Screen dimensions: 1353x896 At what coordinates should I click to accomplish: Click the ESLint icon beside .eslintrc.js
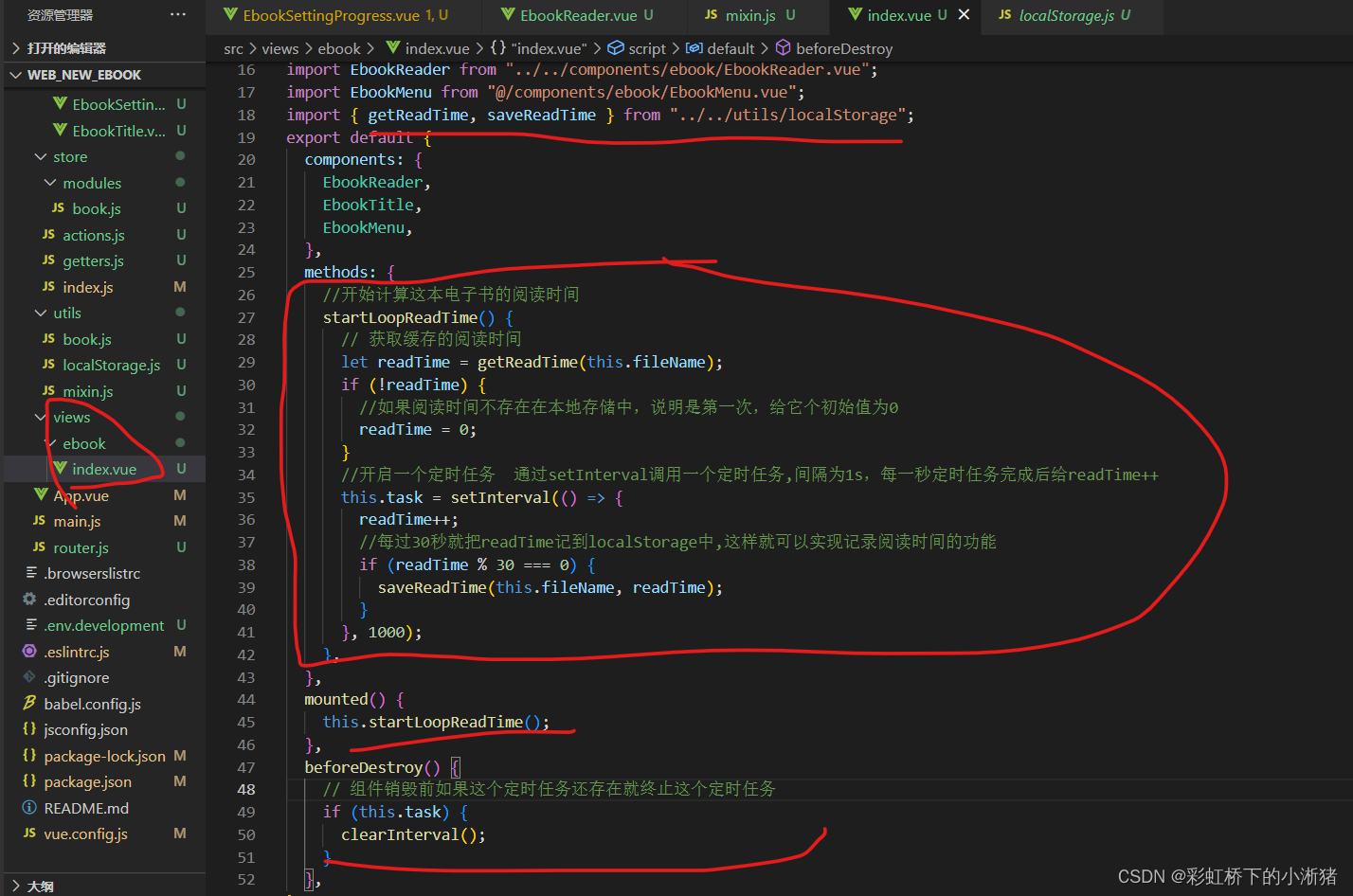point(29,652)
